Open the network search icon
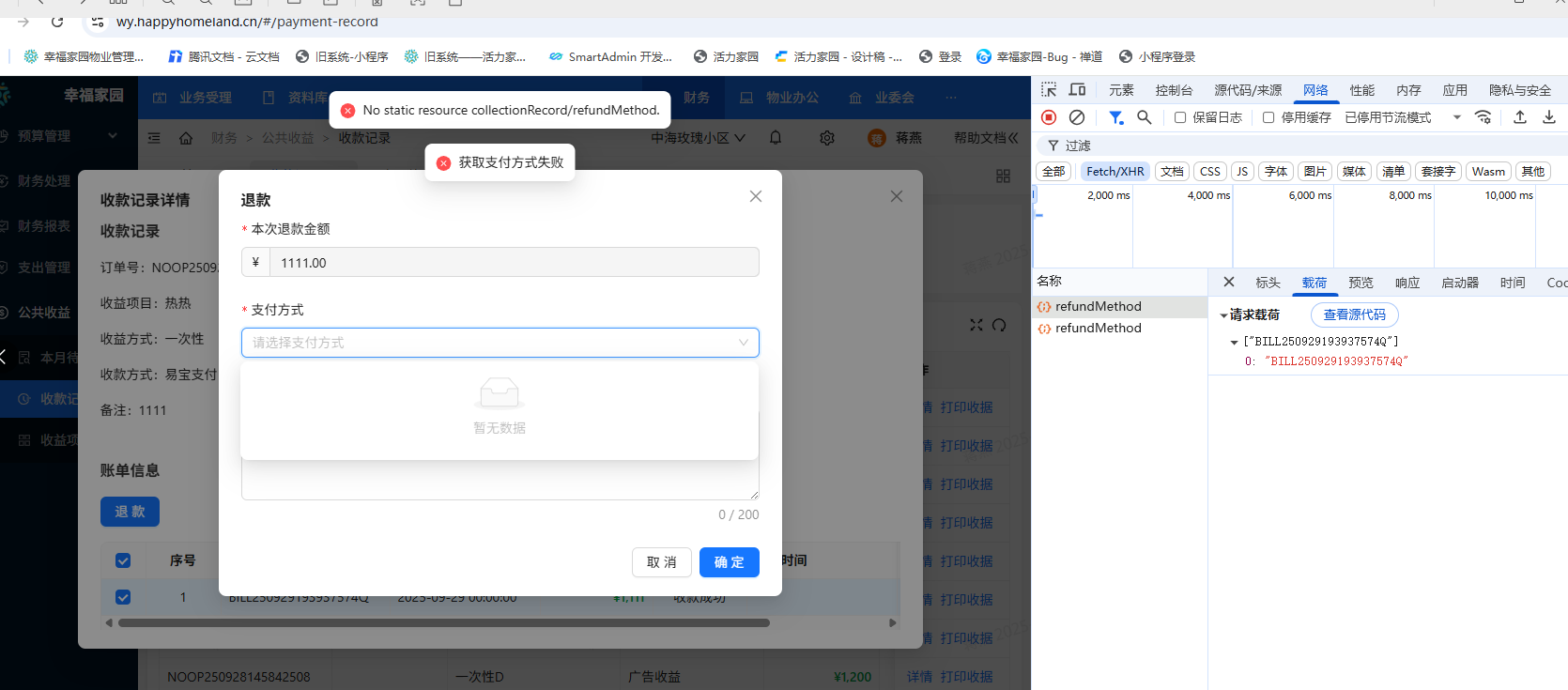 pos(1144,117)
